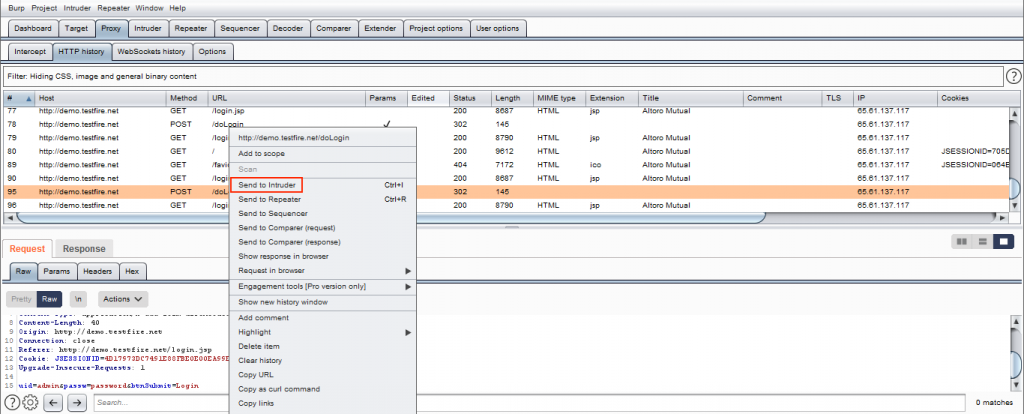Sort history by the # column

(x=18, y=98)
